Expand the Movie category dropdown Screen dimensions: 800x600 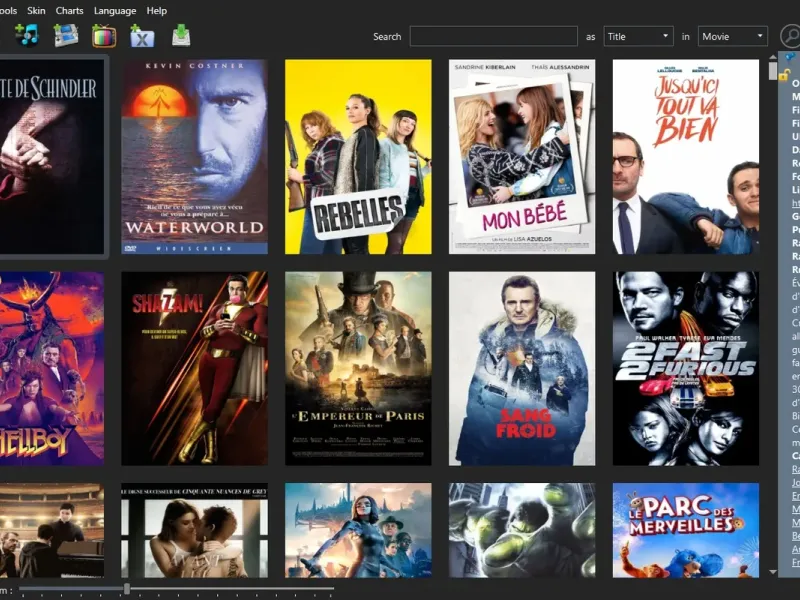[733, 36]
